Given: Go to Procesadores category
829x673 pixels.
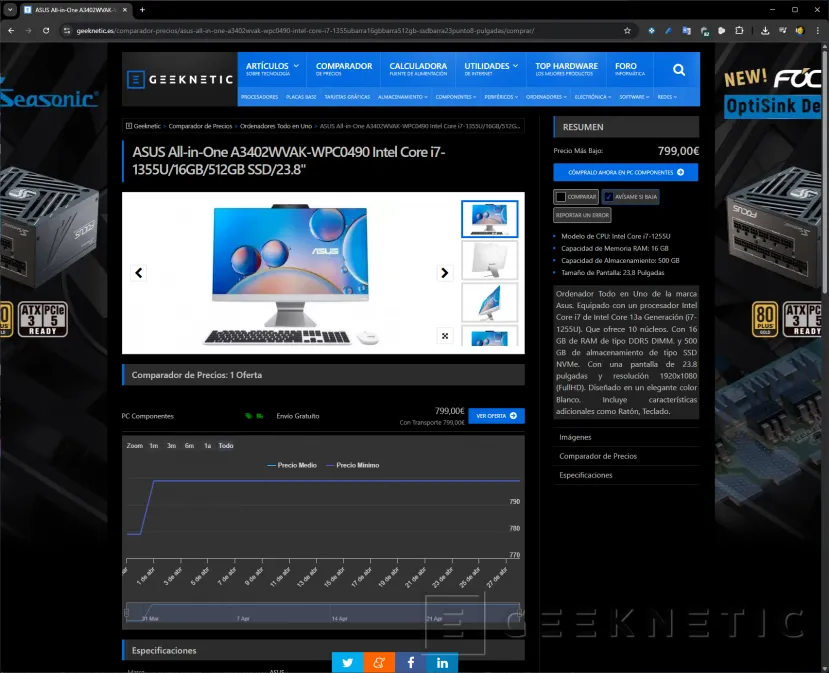Looking at the screenshot, I should [x=259, y=97].
